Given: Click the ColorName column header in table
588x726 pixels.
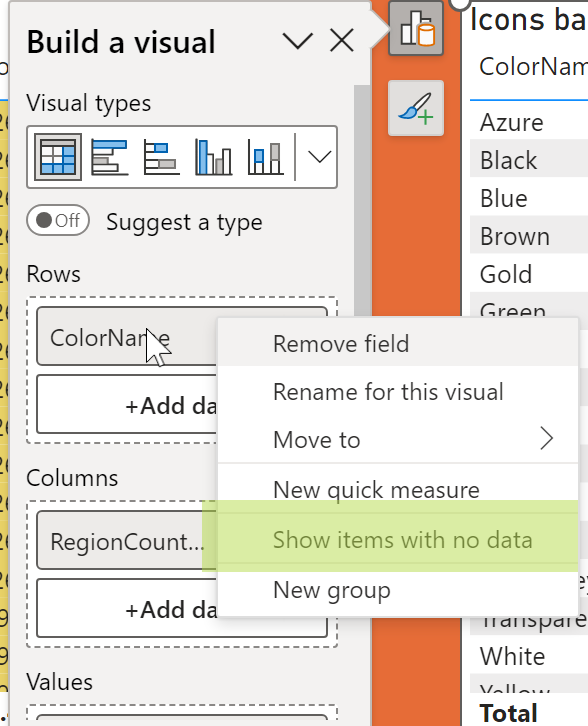Looking at the screenshot, I should (x=533, y=67).
